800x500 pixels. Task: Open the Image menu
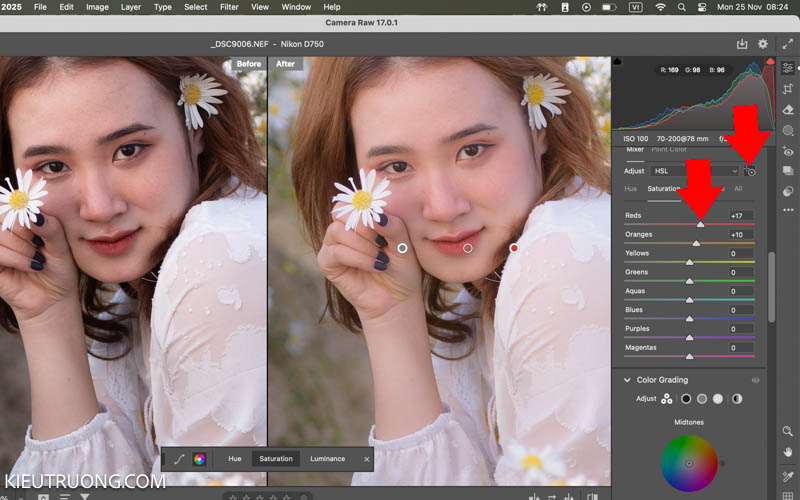tap(97, 7)
